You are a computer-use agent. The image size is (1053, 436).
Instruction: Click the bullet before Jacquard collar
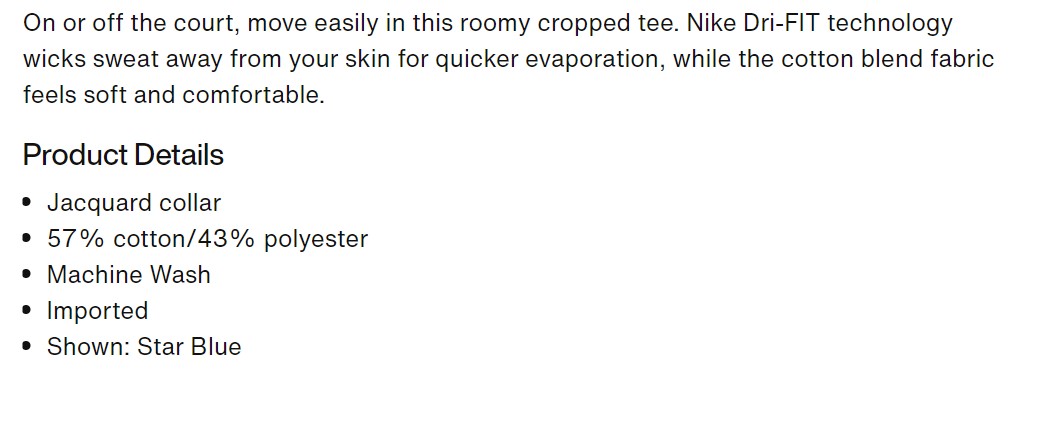point(27,203)
